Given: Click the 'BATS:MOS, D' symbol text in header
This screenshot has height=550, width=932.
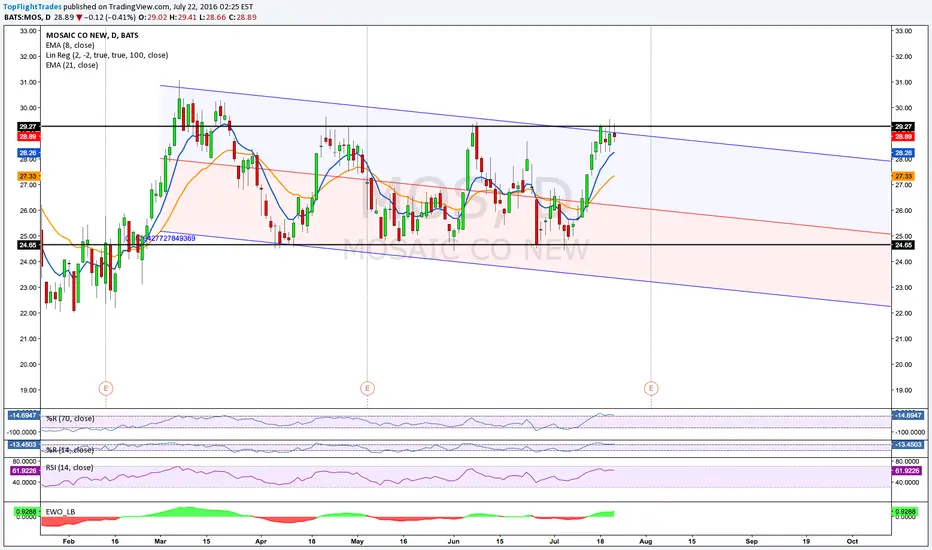Looking at the screenshot, I should point(27,17).
